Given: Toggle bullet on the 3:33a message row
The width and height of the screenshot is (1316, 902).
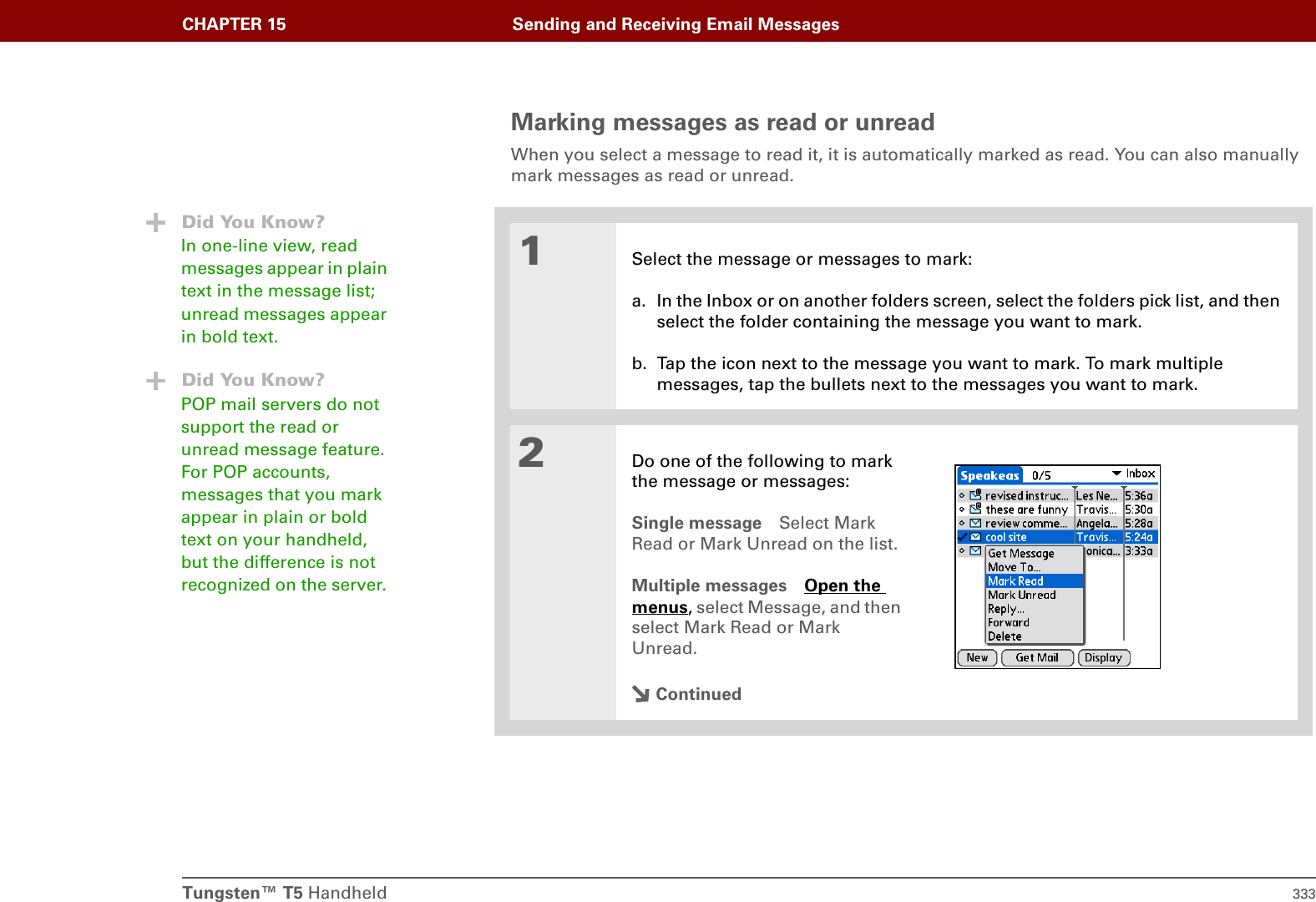Looking at the screenshot, I should pos(962,551).
